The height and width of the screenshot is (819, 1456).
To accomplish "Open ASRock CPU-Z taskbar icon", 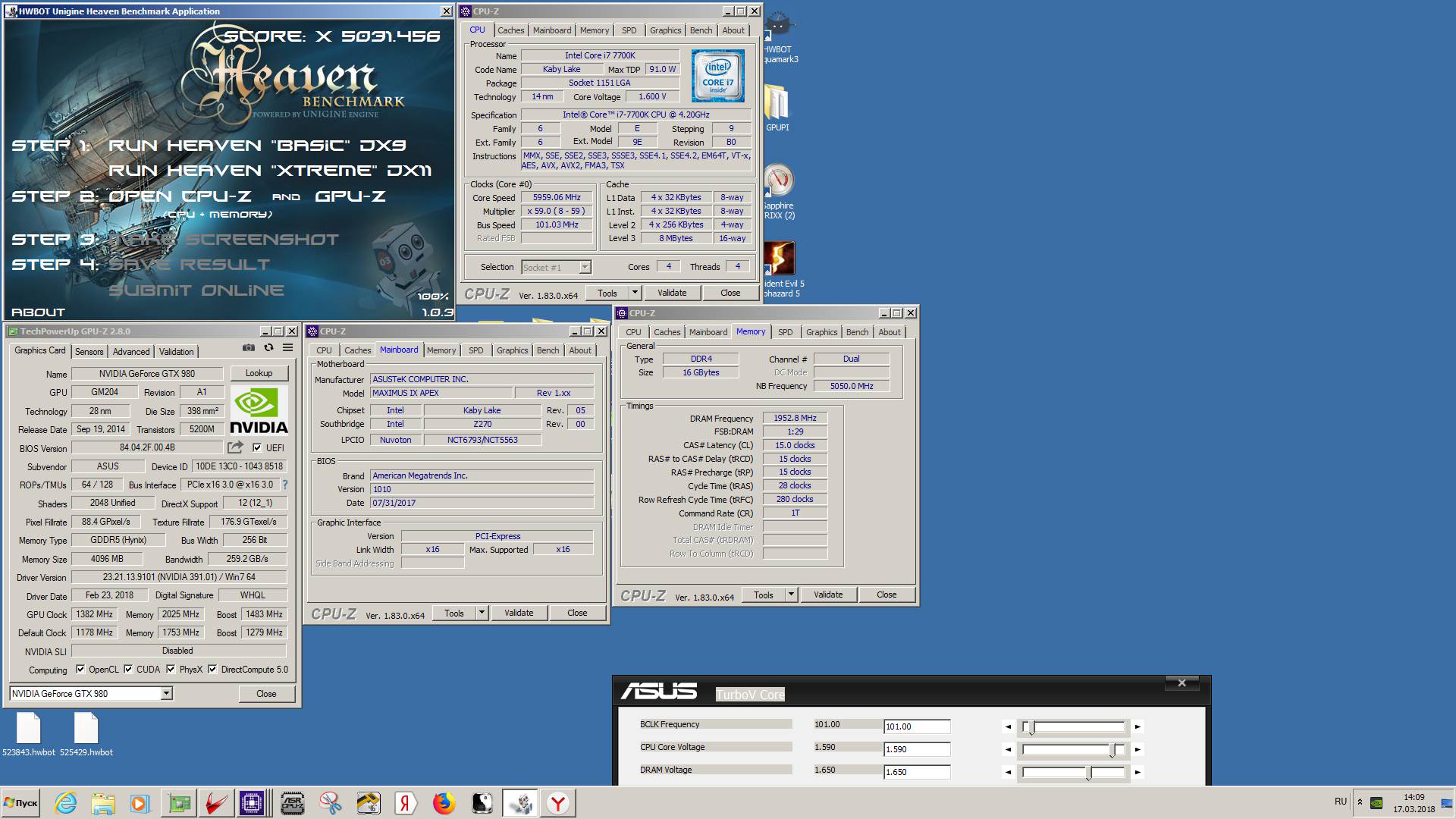I will click(x=293, y=803).
